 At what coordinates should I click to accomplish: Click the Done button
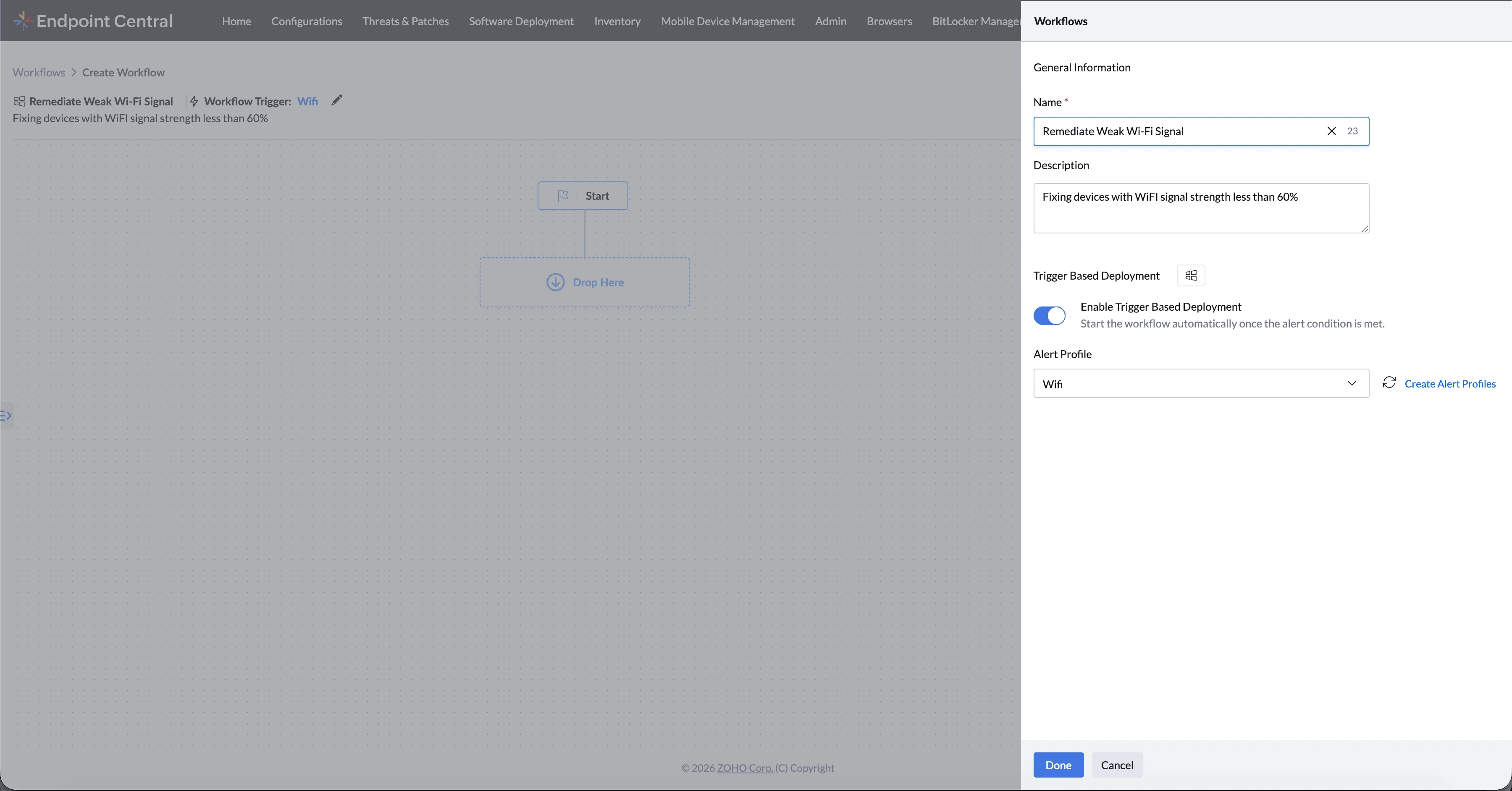[x=1058, y=765]
